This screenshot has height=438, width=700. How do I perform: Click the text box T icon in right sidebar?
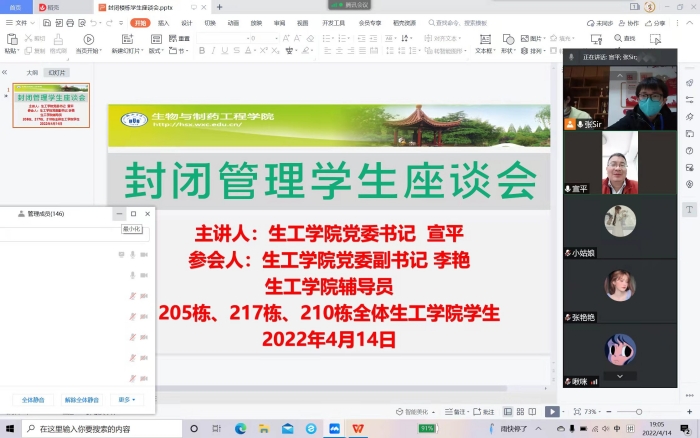[x=690, y=209]
